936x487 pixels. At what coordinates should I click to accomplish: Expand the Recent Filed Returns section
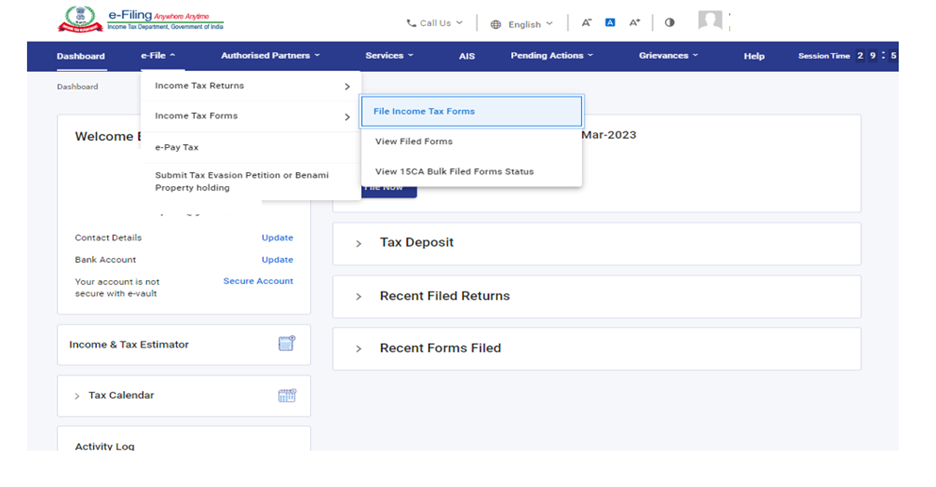tap(444, 296)
